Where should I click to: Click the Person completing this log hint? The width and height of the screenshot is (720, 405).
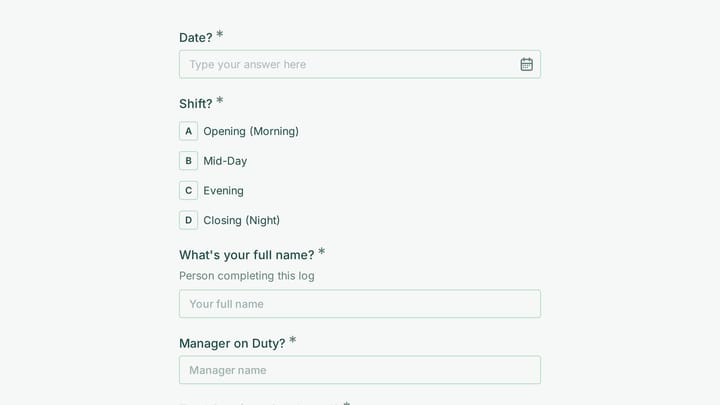(247, 276)
